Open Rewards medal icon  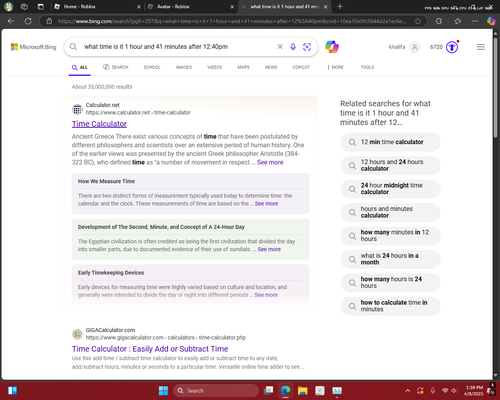tap(452, 47)
